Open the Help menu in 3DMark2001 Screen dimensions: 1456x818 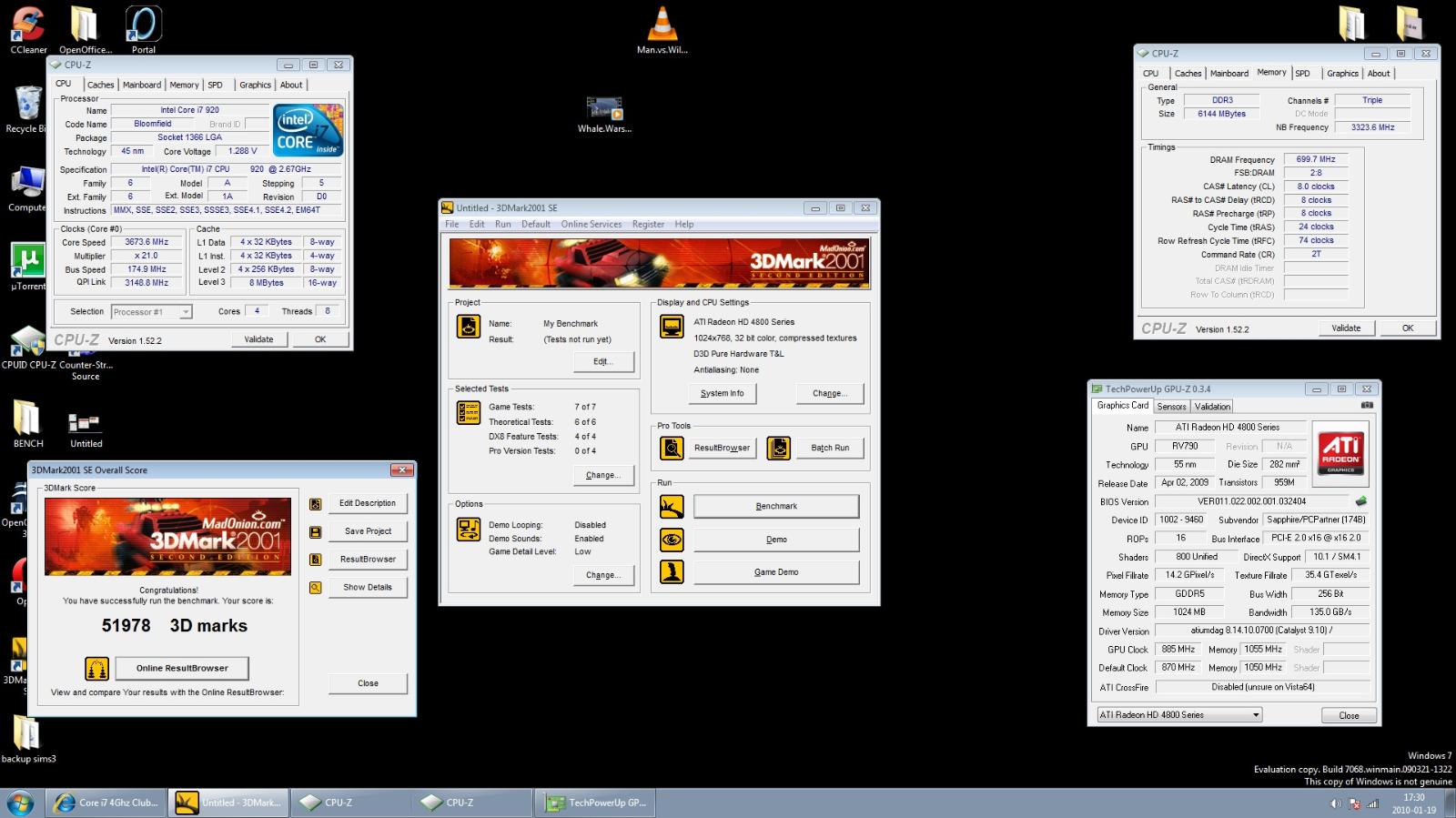pos(684,225)
